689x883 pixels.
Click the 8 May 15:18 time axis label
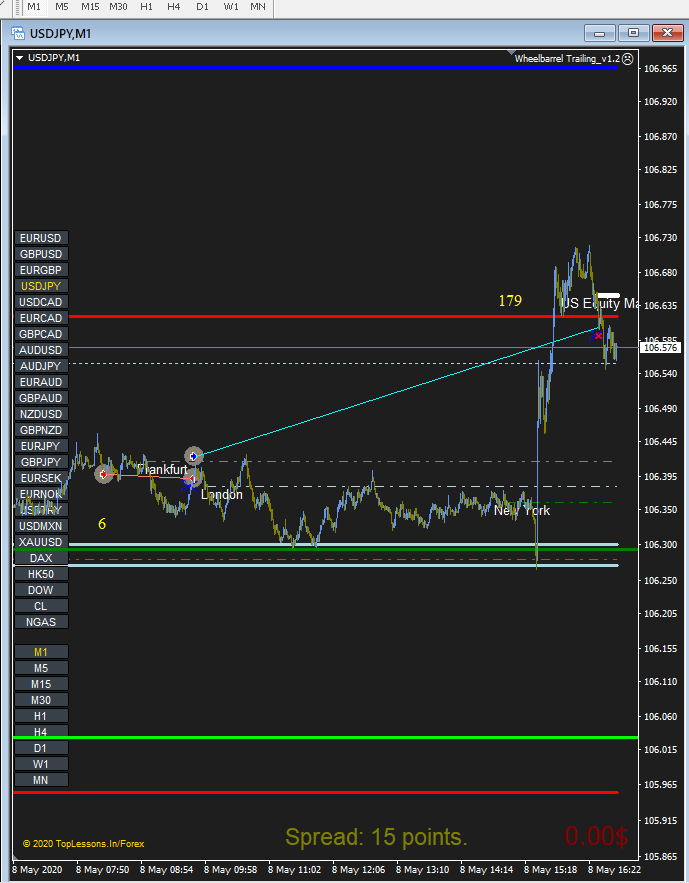(551, 869)
